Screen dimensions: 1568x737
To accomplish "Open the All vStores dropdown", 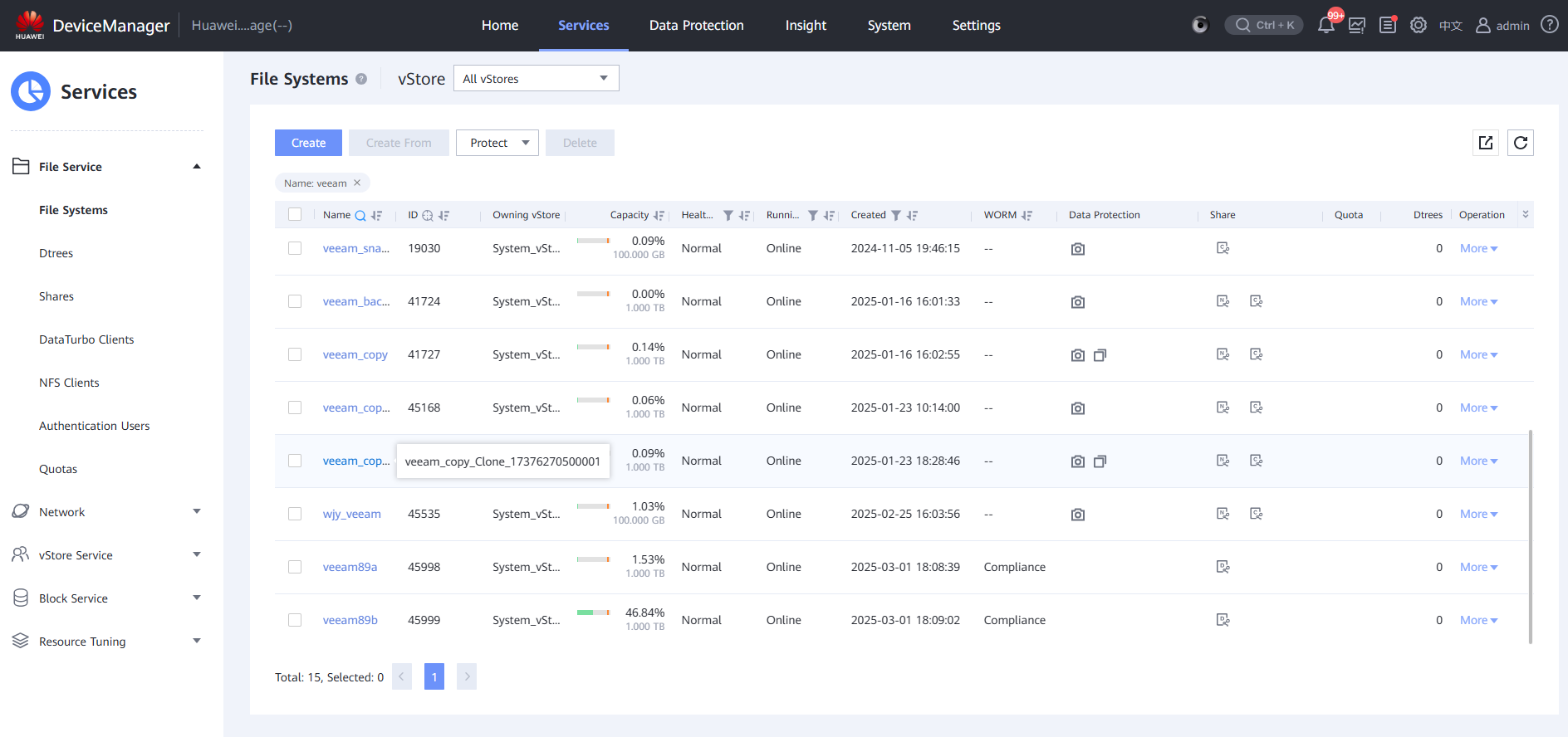I will click(x=536, y=79).
